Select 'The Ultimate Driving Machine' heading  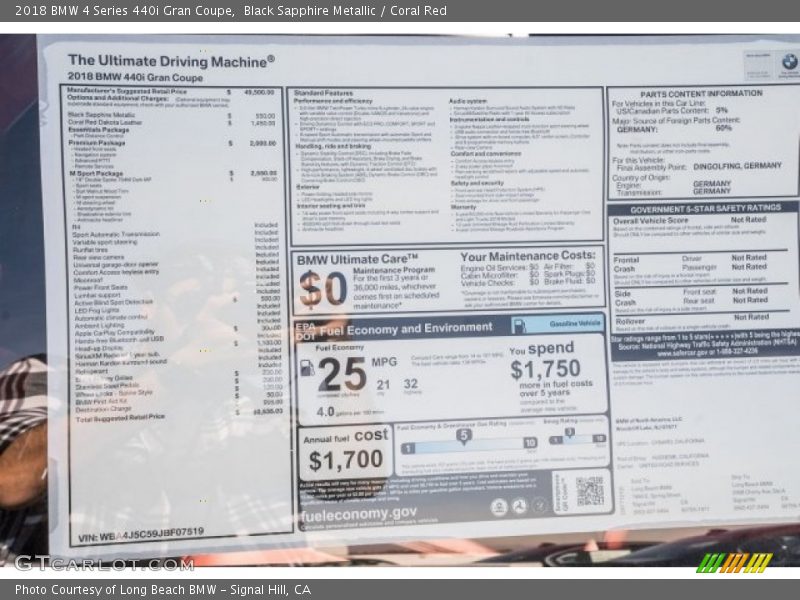[x=171, y=61]
